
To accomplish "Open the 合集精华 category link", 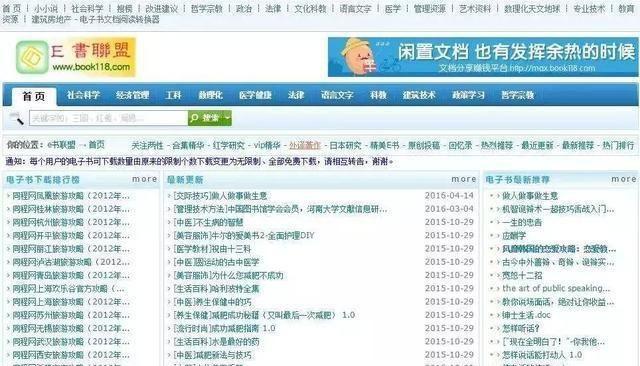I will pyautogui.click(x=188, y=145).
